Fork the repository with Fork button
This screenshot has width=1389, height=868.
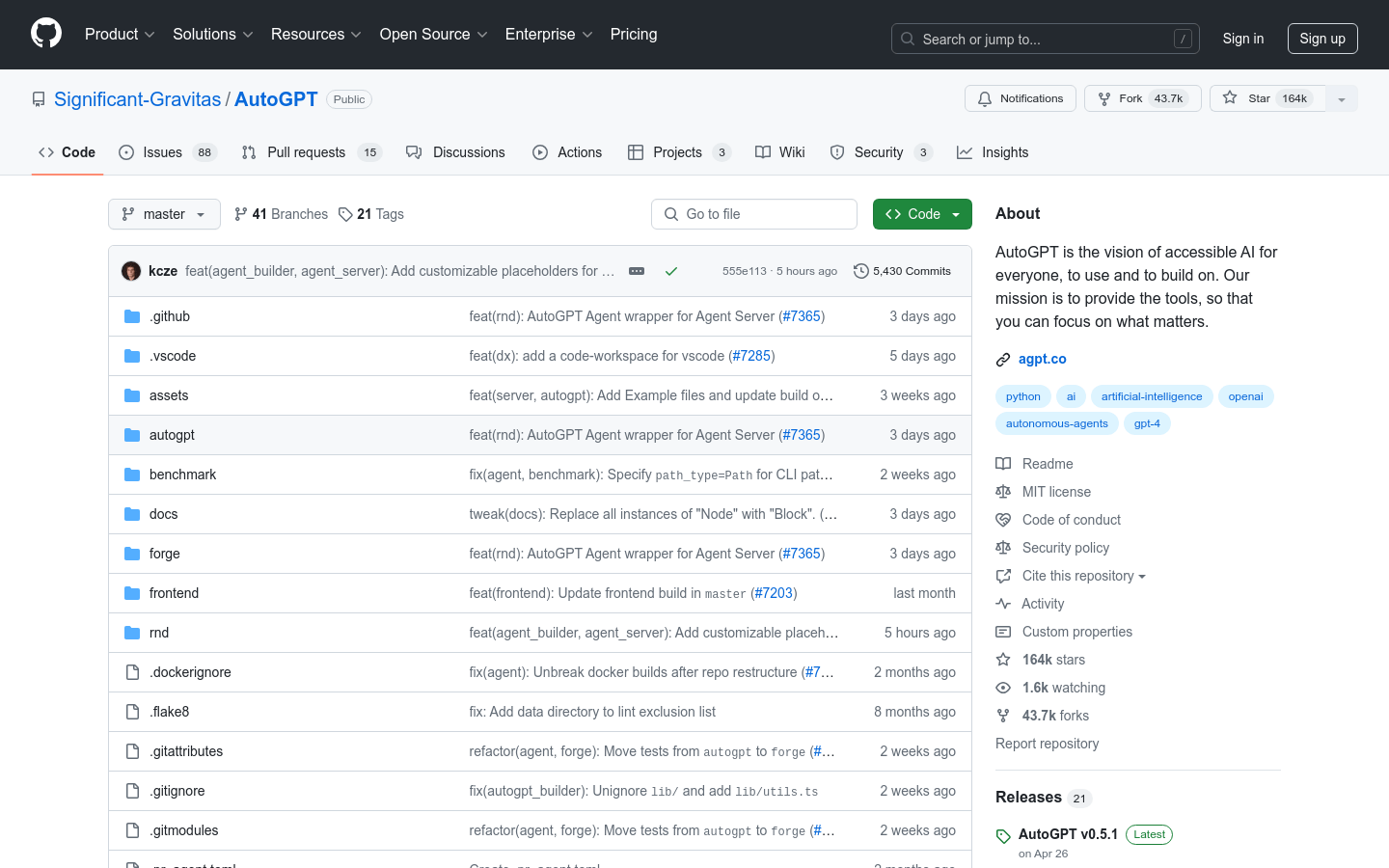[x=1143, y=98]
